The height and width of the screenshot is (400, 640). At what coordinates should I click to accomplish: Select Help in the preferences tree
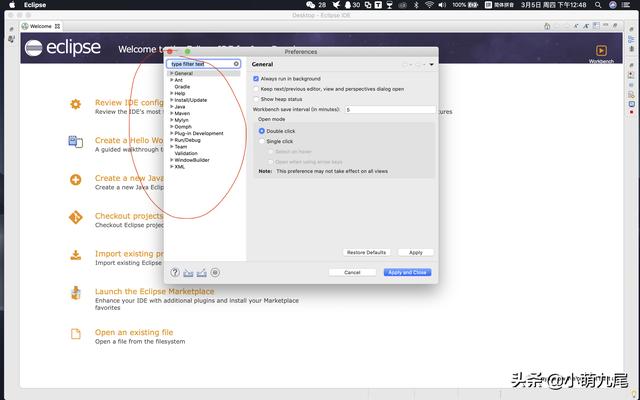180,93
